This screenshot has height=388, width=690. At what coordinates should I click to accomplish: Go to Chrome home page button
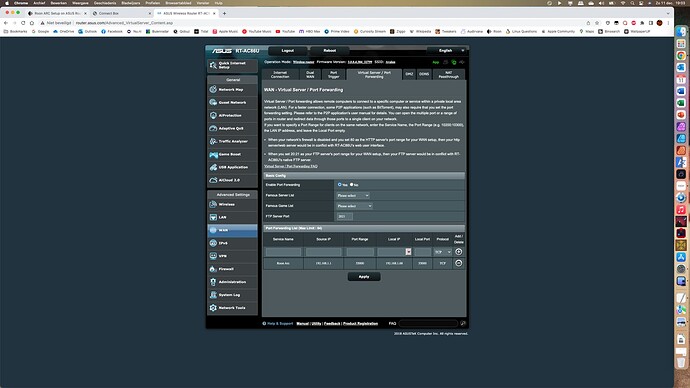tap(32, 23)
